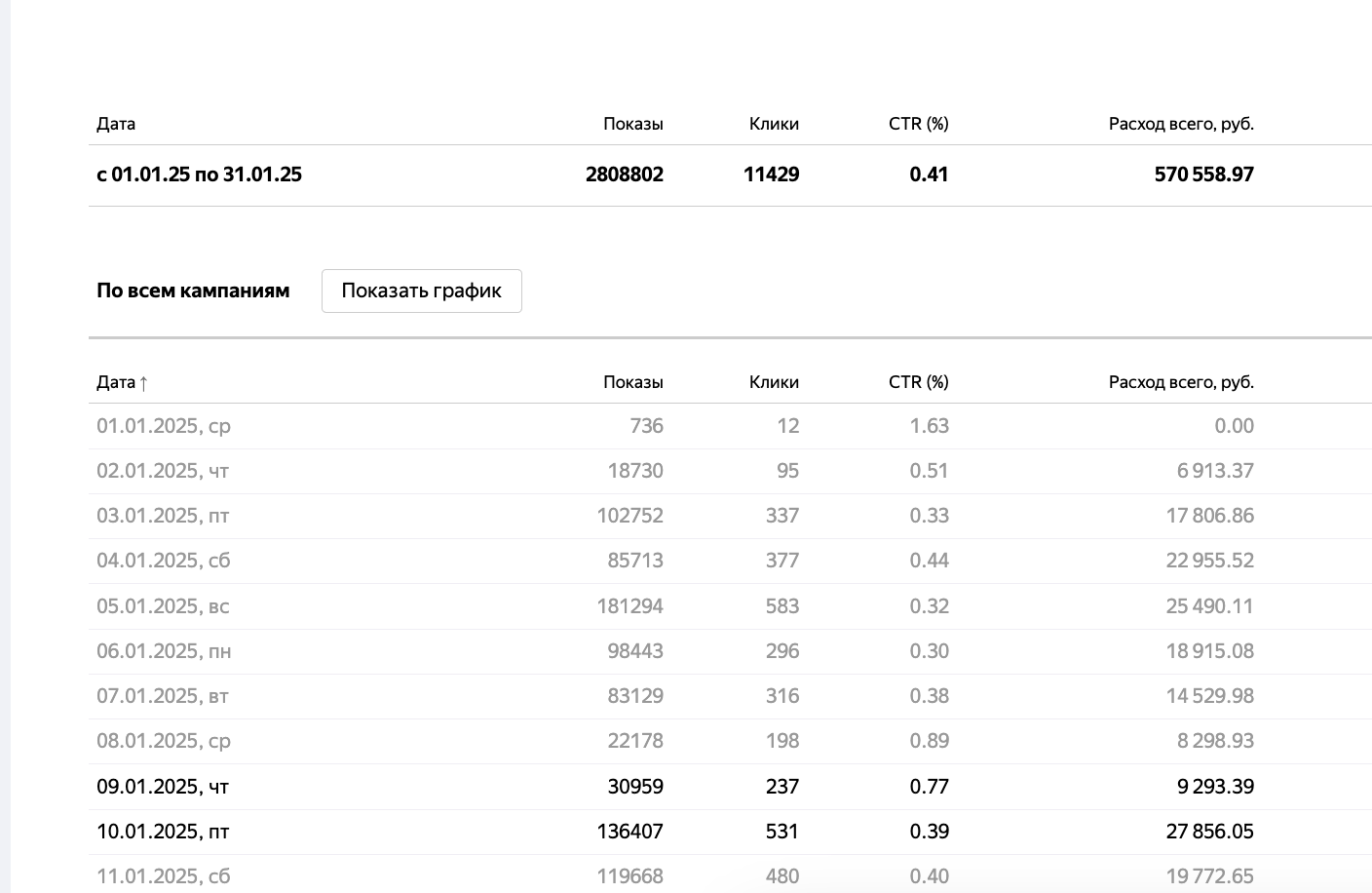Image resolution: width=1372 pixels, height=893 pixels.
Task: Sort daily table by CTR (%) header
Action: click(x=918, y=382)
